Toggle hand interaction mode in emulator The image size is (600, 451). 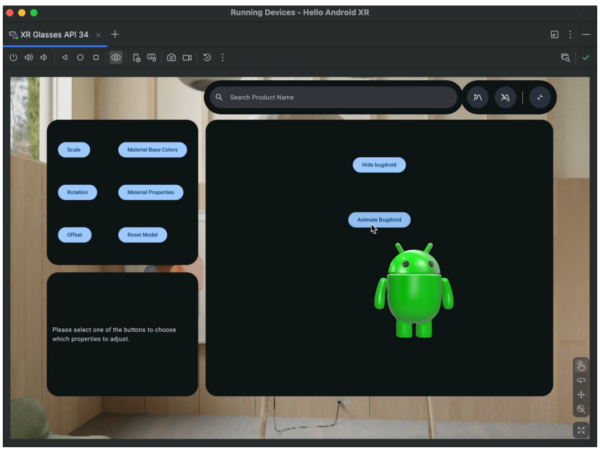tap(581, 365)
